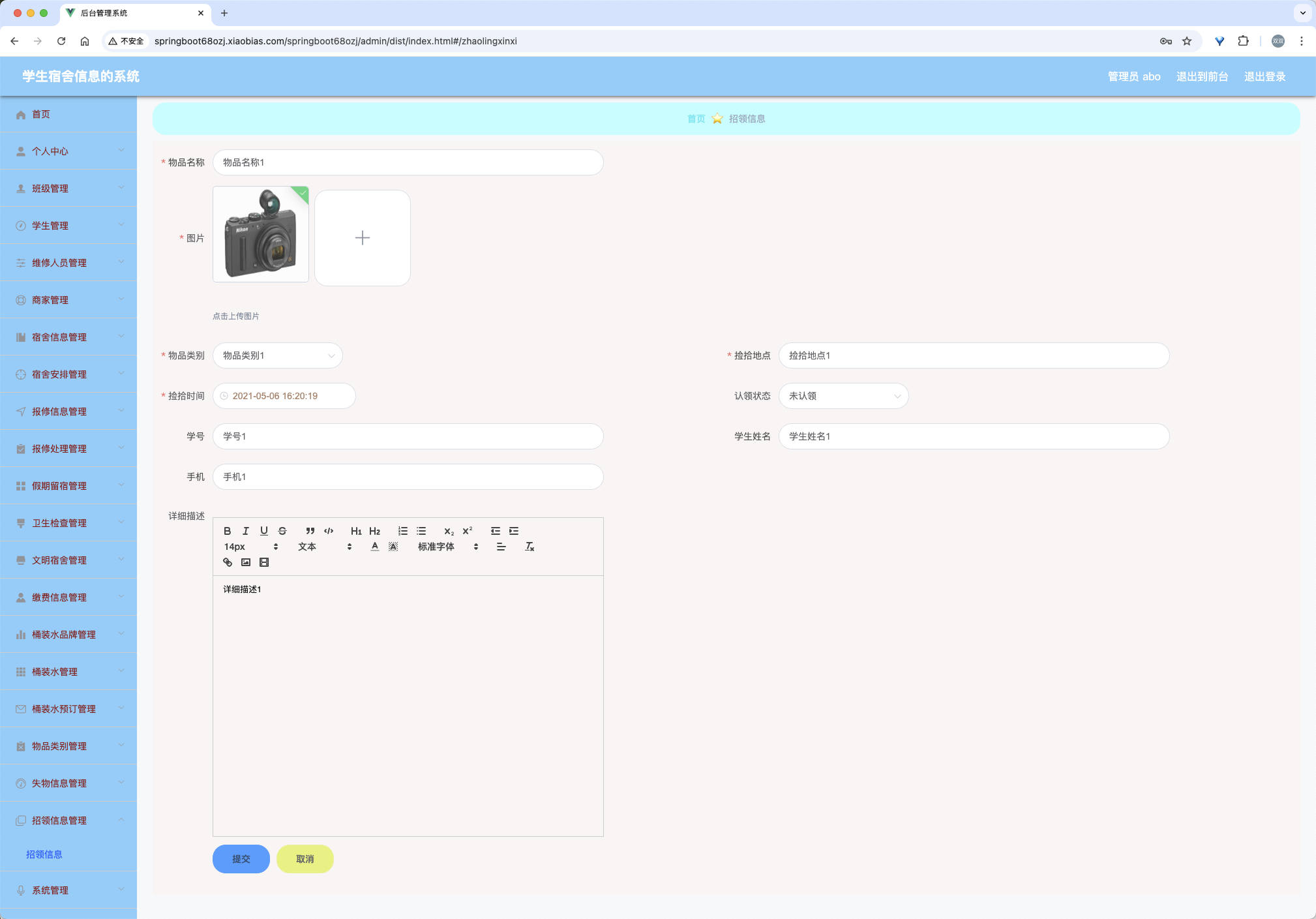
Task: Bookmark this page with the star icon
Action: point(1187,41)
